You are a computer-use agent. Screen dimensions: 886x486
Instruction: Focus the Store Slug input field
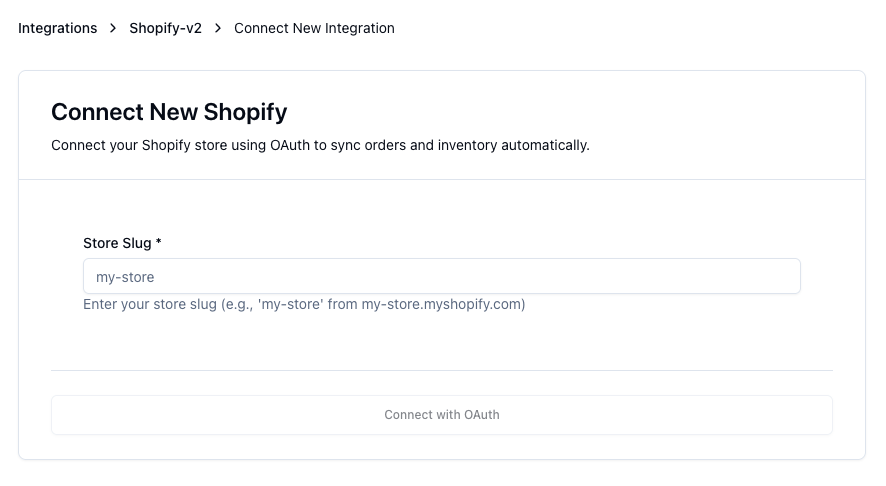pos(442,277)
